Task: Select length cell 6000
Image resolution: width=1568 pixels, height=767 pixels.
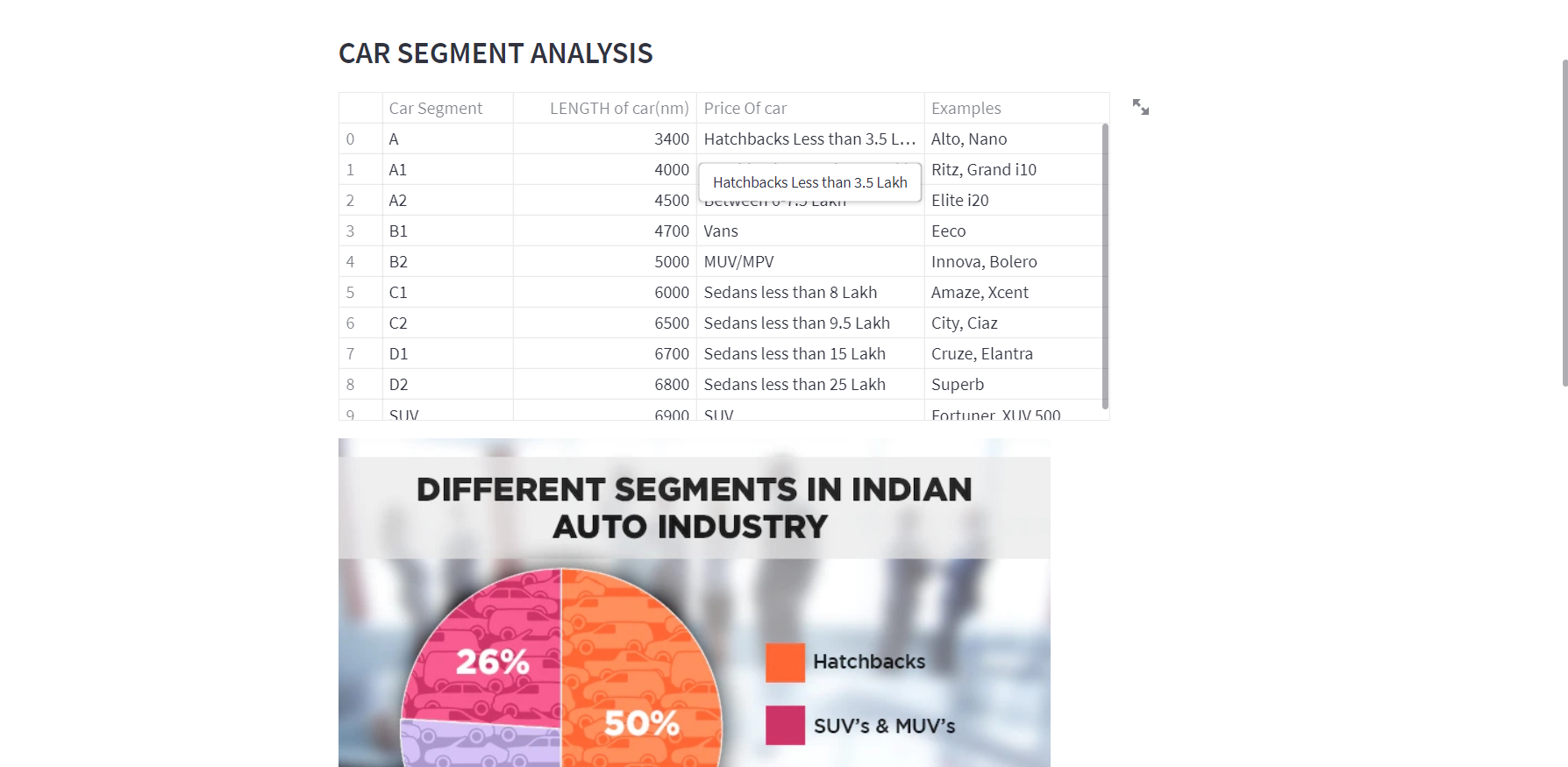Action: click(x=605, y=292)
